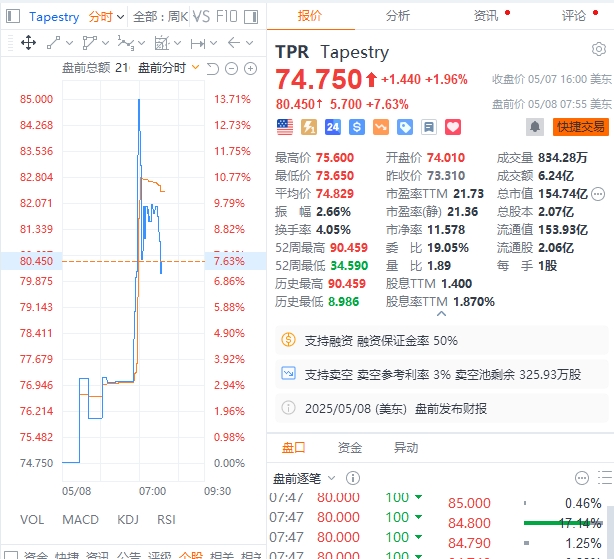Collapse the quote details with up chevron

pos(441,314)
